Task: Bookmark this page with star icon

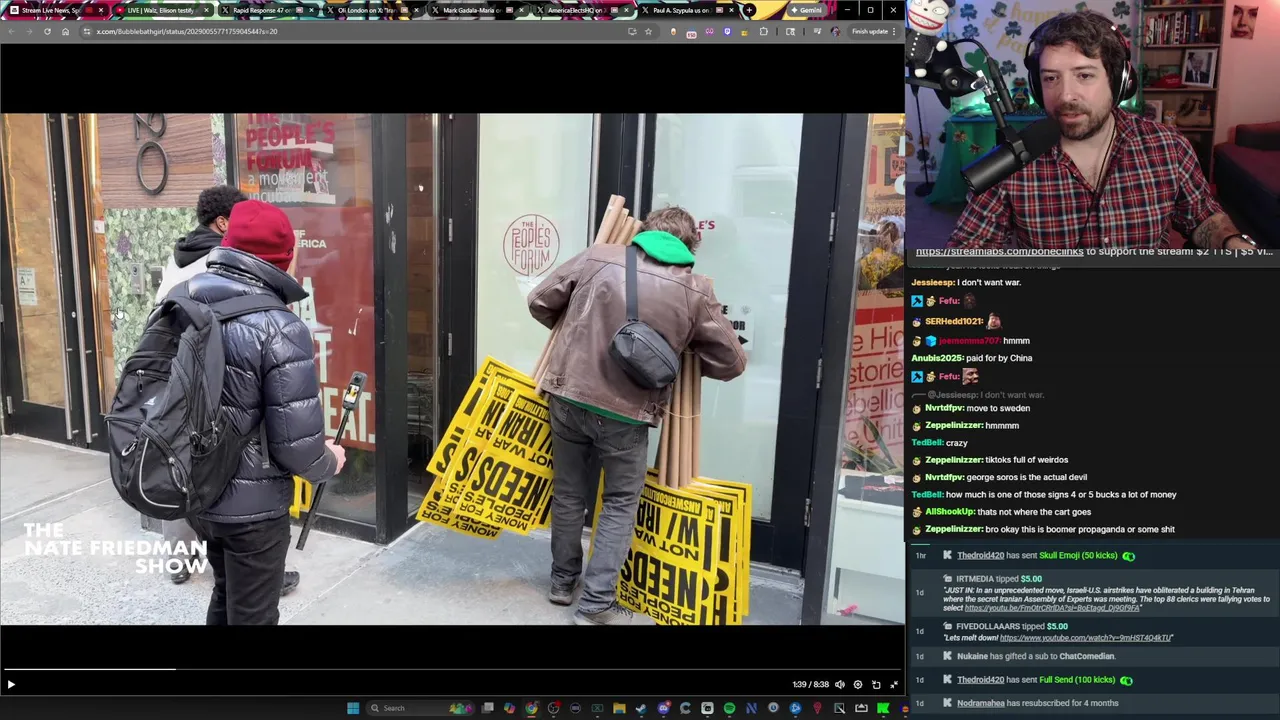Action: coord(648,31)
